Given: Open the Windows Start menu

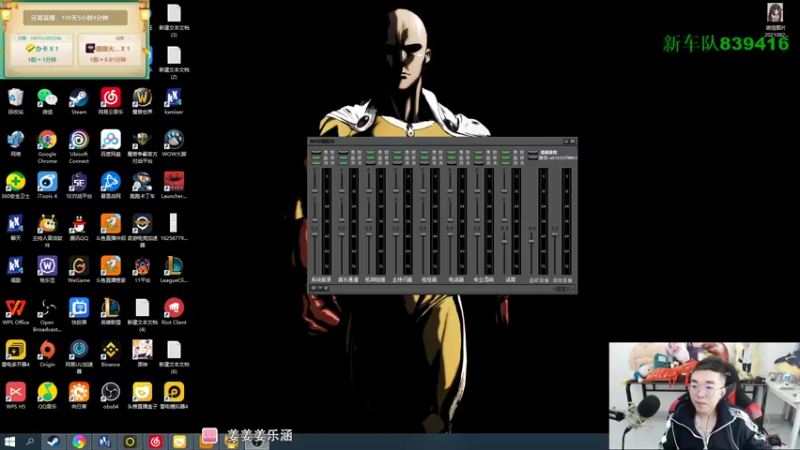Looking at the screenshot, I should tap(9, 442).
